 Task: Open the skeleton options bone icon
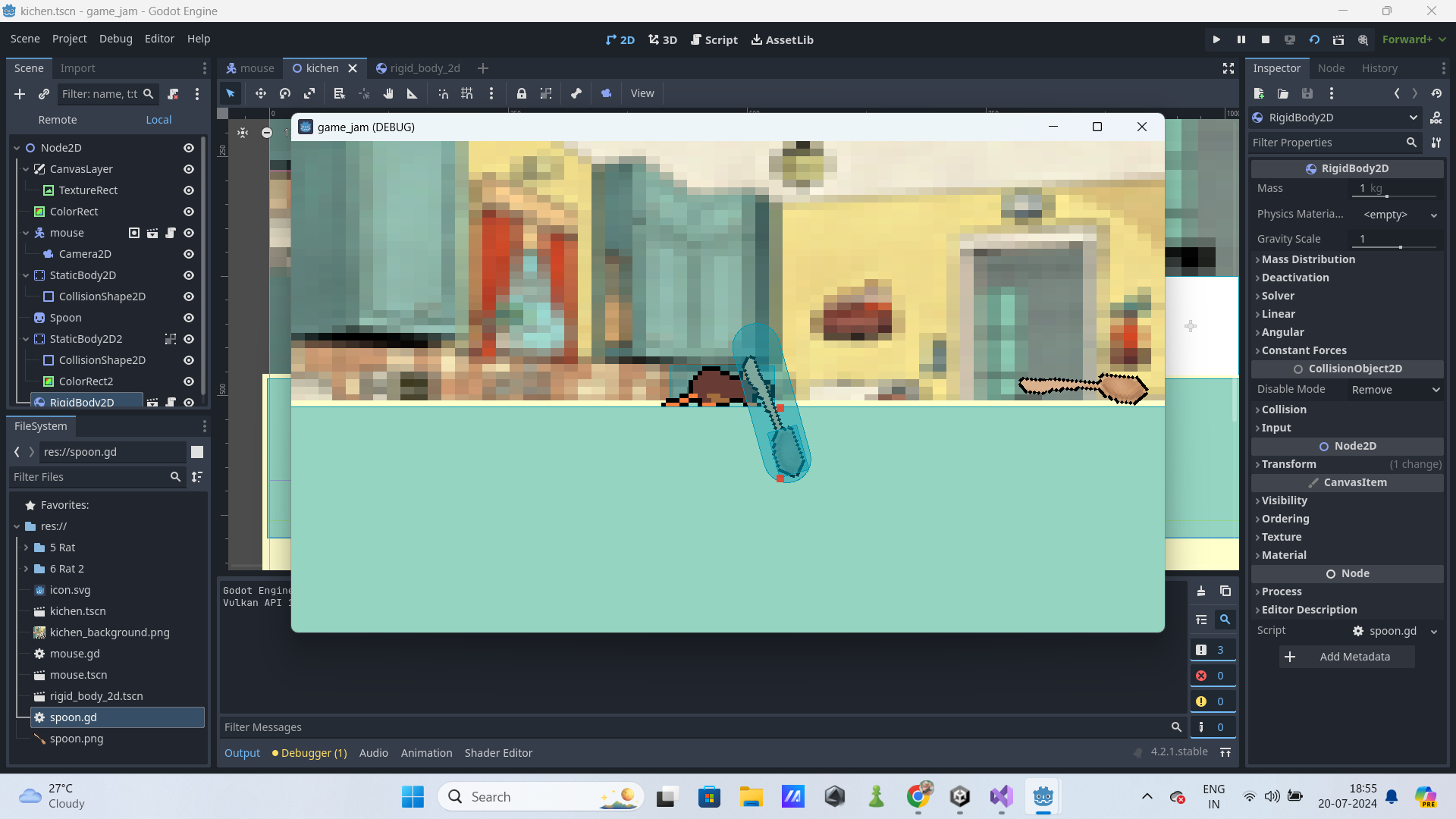point(576,93)
